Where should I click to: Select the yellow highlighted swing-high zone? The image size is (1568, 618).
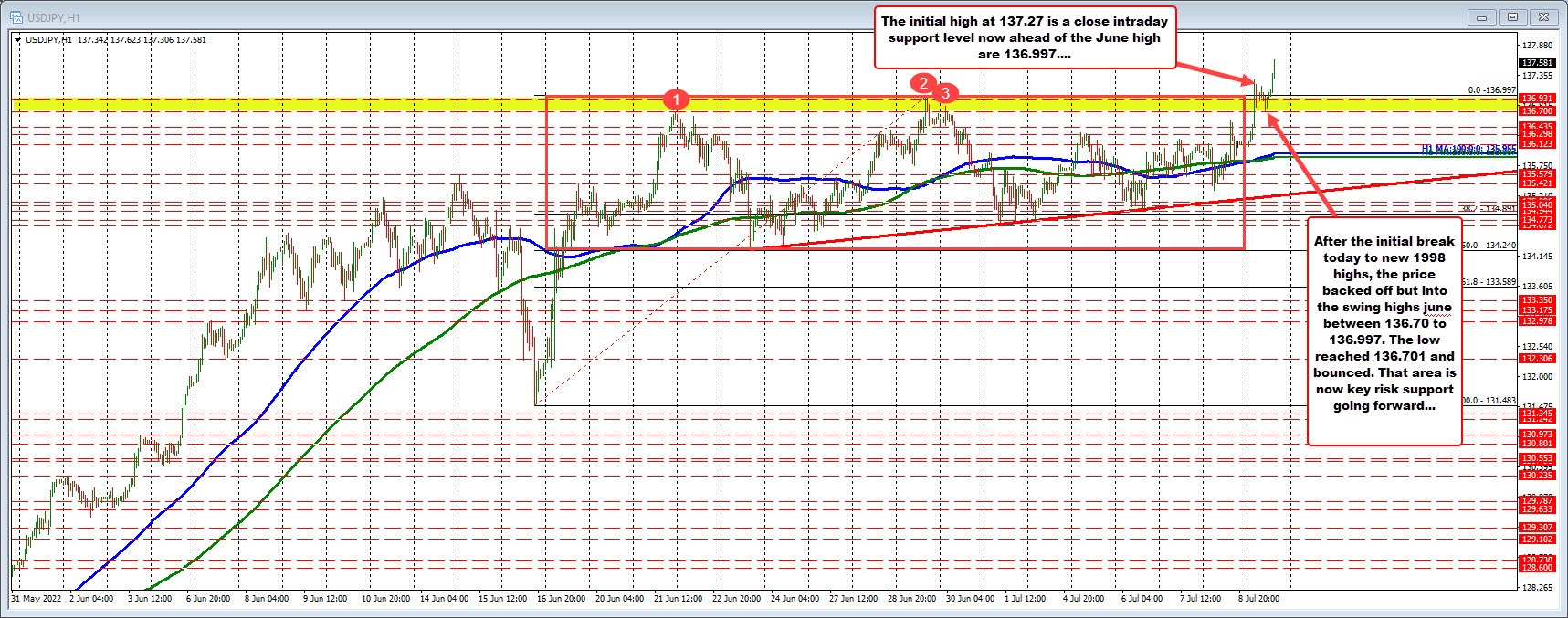[x=274, y=105]
